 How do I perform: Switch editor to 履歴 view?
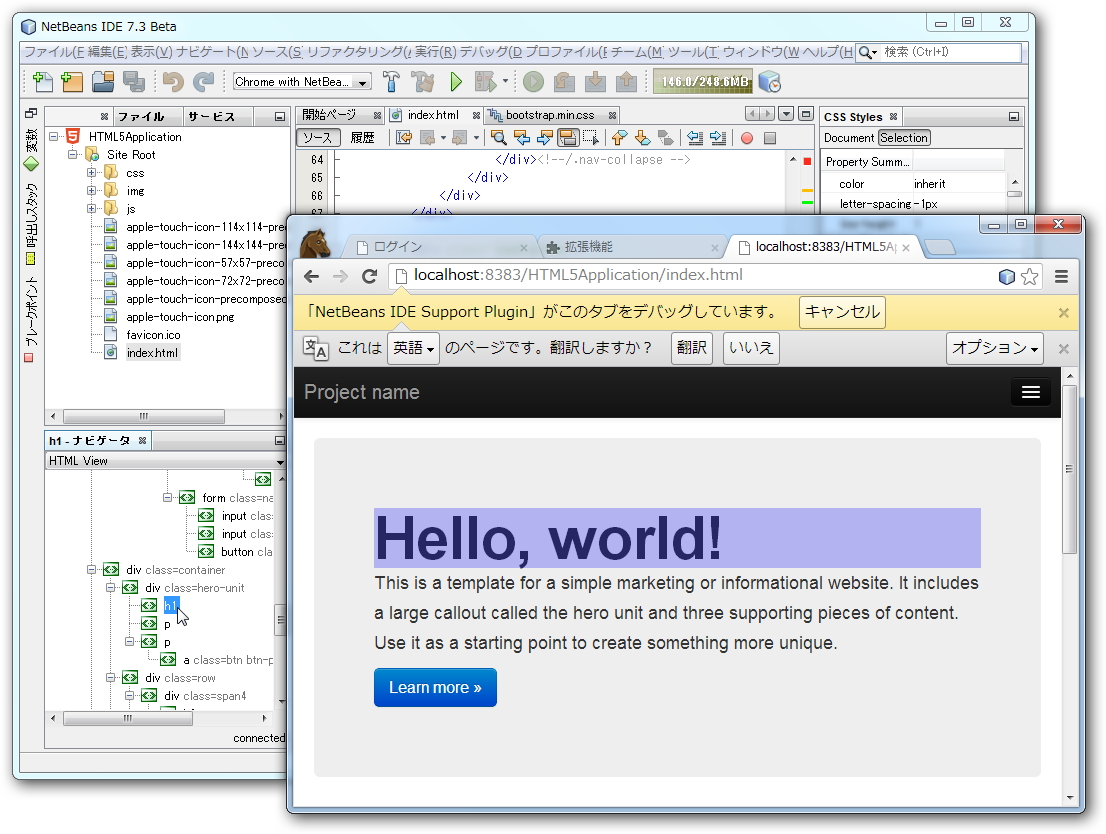[x=363, y=138]
